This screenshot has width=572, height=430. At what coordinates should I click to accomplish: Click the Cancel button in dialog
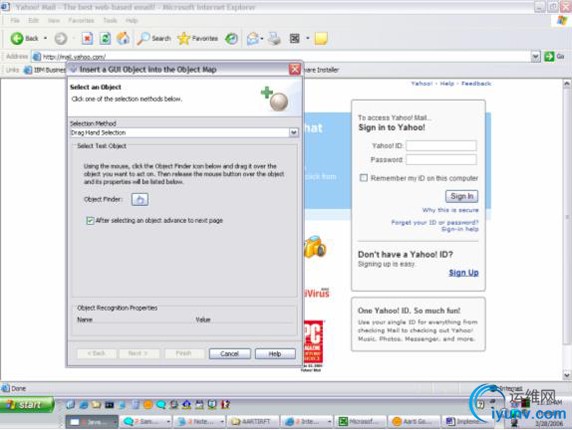[229, 354]
